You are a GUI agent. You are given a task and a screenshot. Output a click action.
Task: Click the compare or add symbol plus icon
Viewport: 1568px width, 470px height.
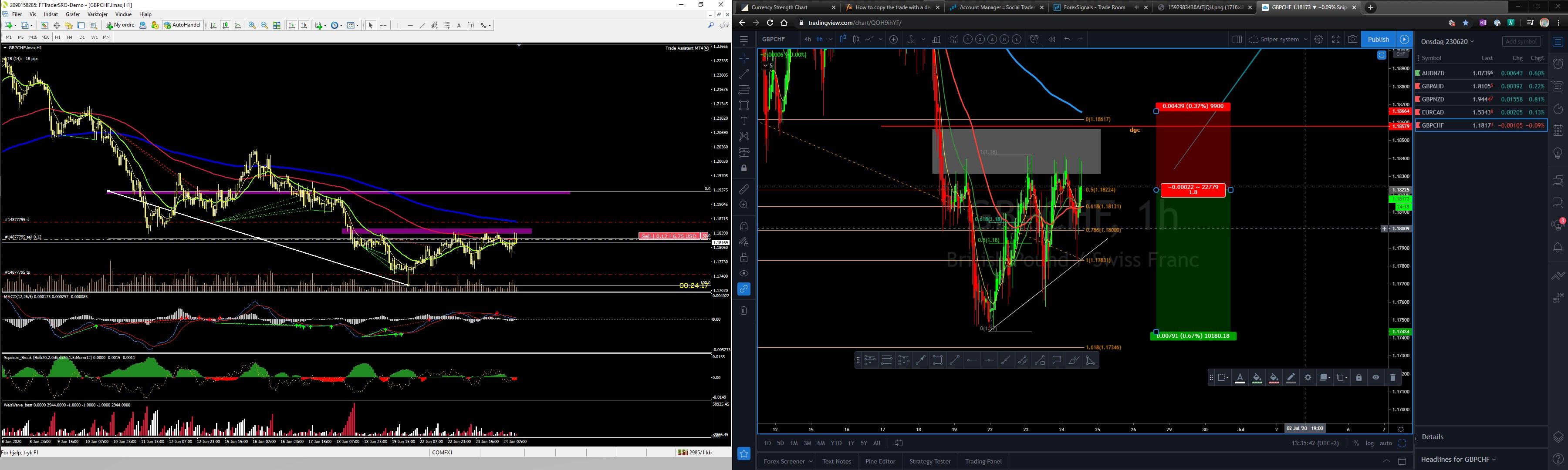click(x=894, y=40)
